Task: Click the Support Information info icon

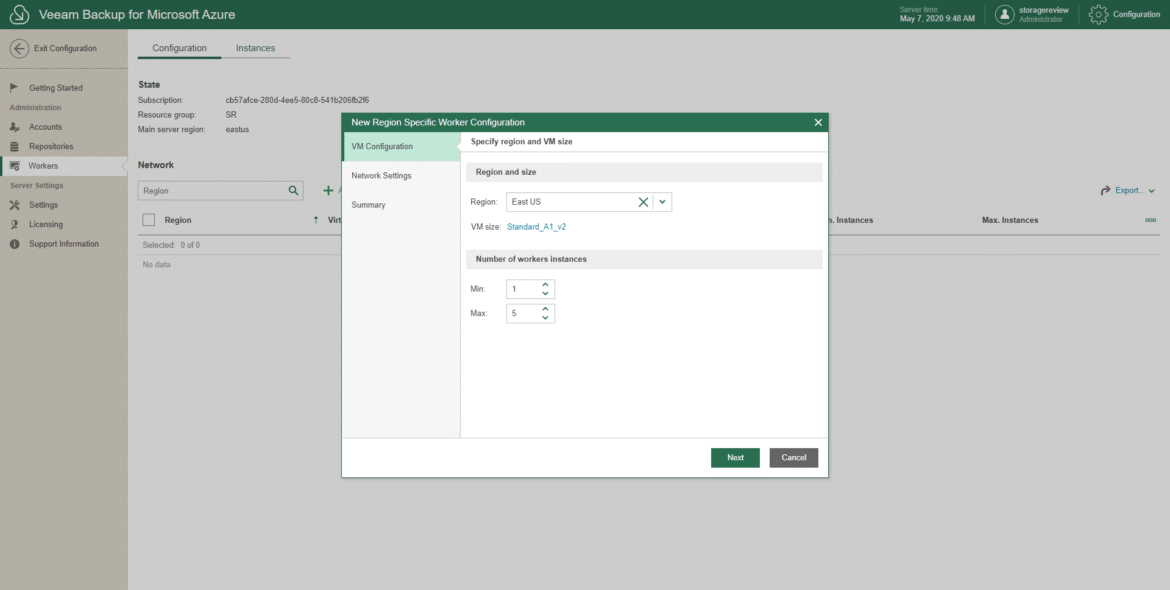Action: (x=14, y=244)
